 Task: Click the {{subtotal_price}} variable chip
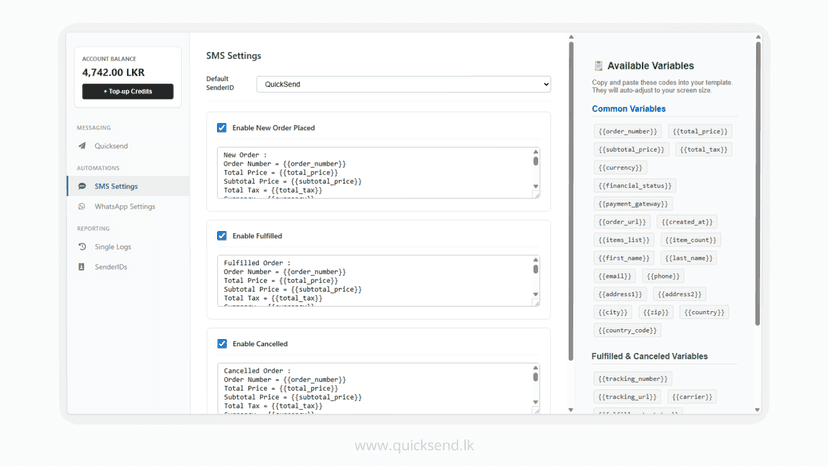coord(632,150)
